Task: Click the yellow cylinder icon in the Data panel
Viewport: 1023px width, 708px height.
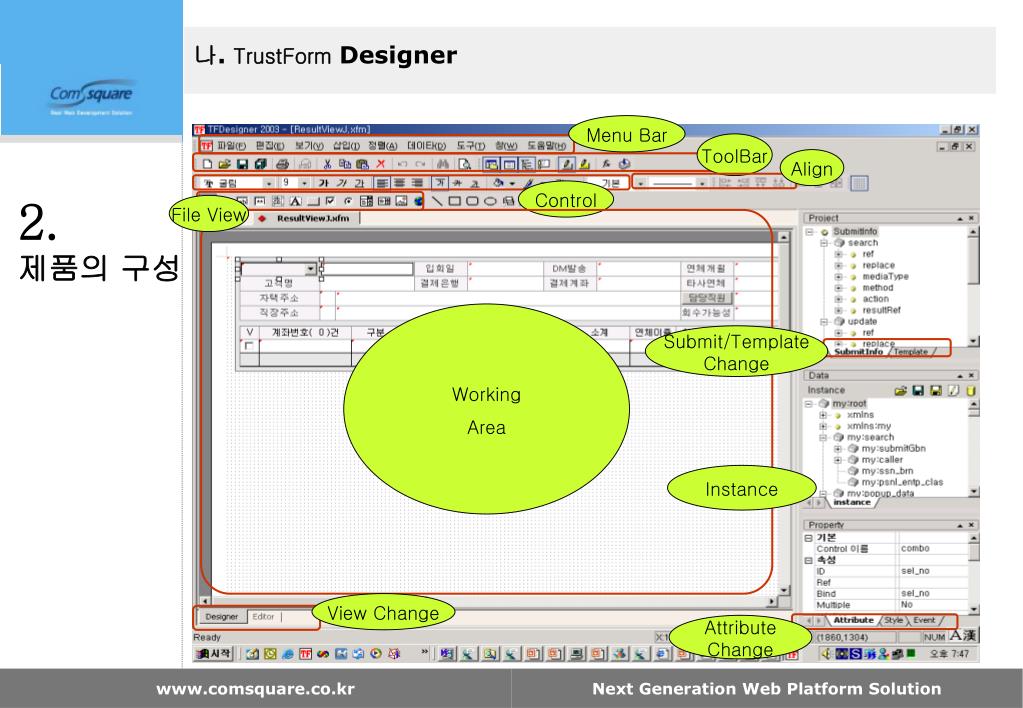Action: click(970, 391)
